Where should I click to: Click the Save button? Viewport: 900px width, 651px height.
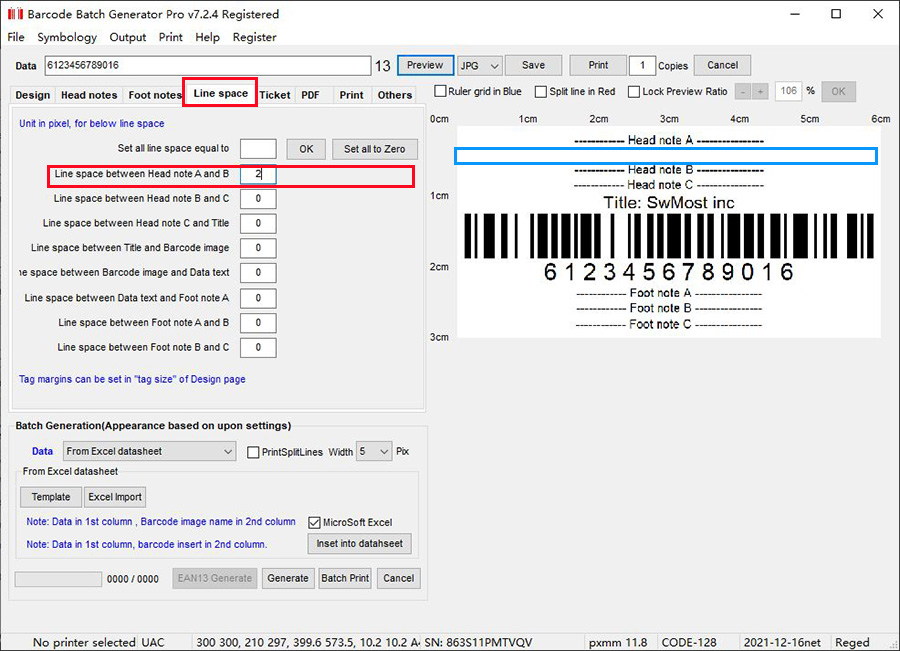[533, 65]
